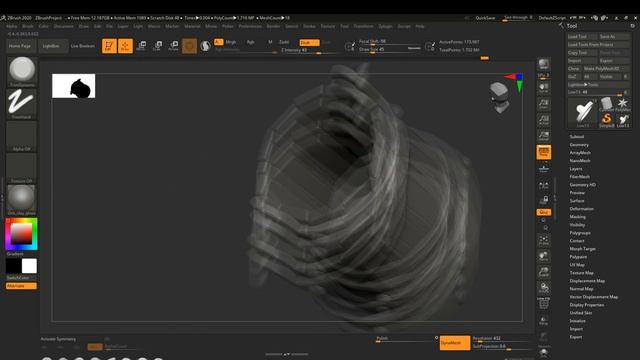The image size is (640, 360).
Task: Open the Preferences menu
Action: 250,26
